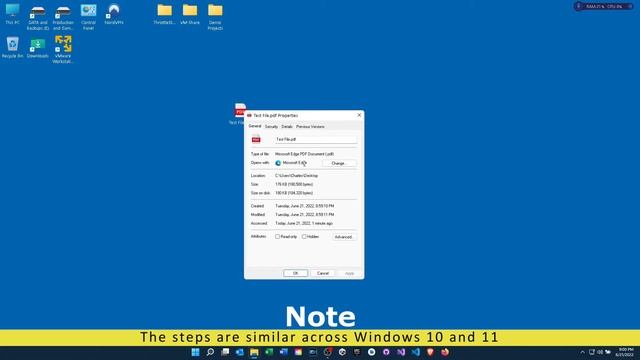This screenshot has width=640, height=360.
Task: Open the taskbar clock and date
Action: coord(624,352)
